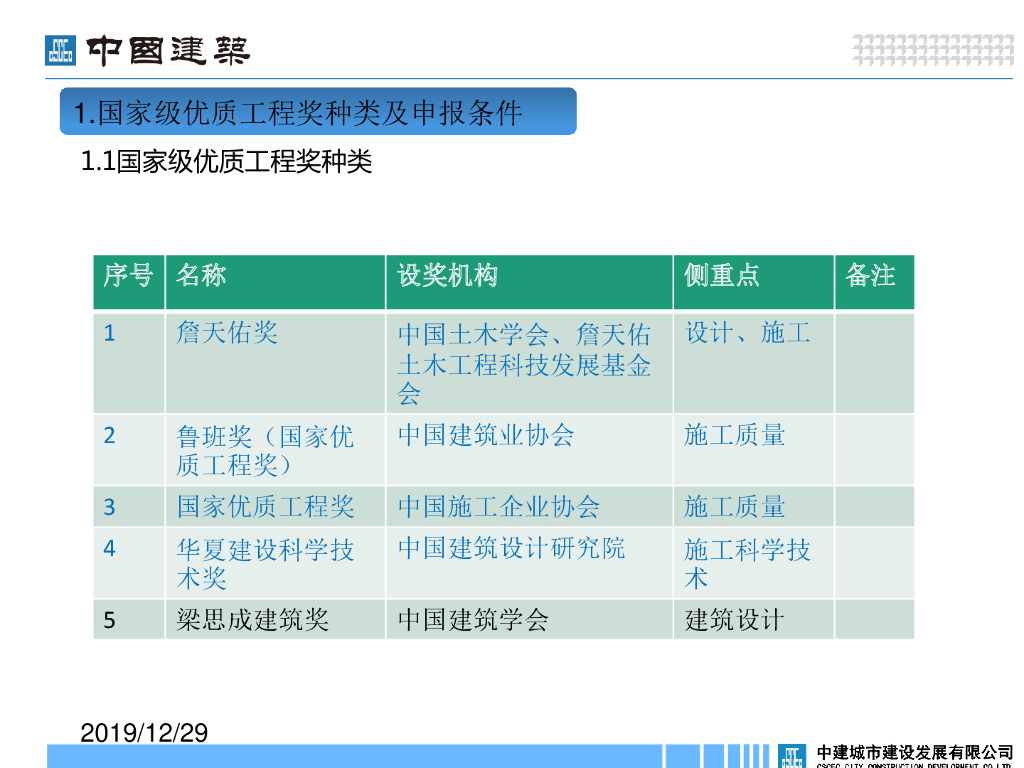Image resolution: width=1024 pixels, height=768 pixels.
Task: Click footer text 中建城市建设发展有限公司
Action: tap(914, 753)
